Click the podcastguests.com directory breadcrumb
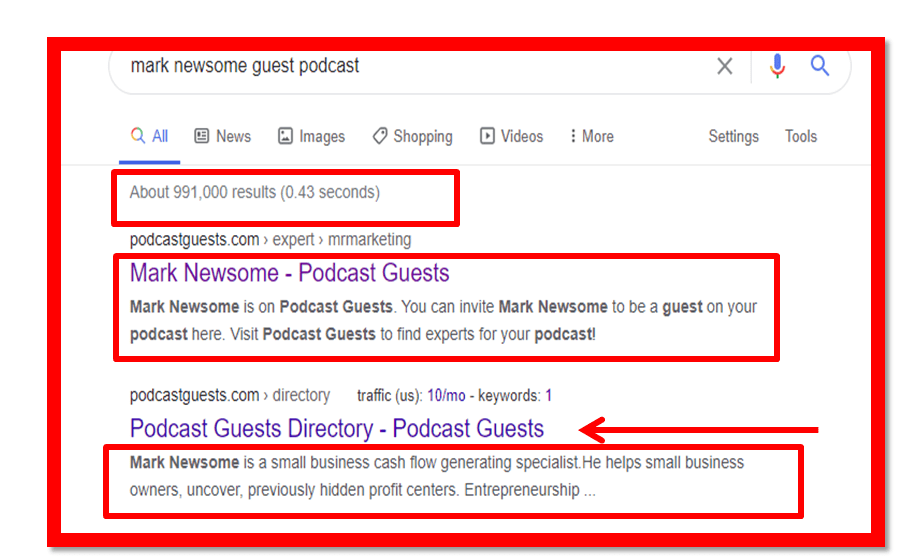Viewport: 908px width, 557px height. pyautogui.click(x=229, y=395)
